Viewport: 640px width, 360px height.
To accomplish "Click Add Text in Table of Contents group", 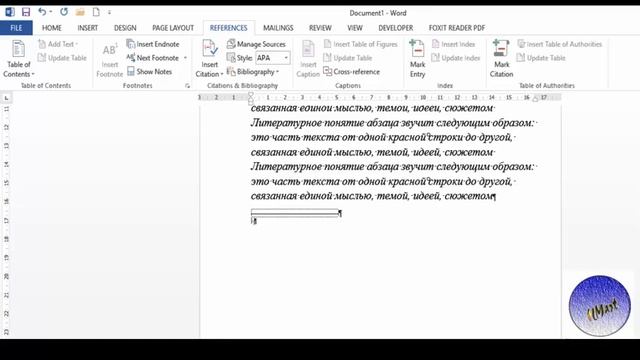I will click(58, 44).
